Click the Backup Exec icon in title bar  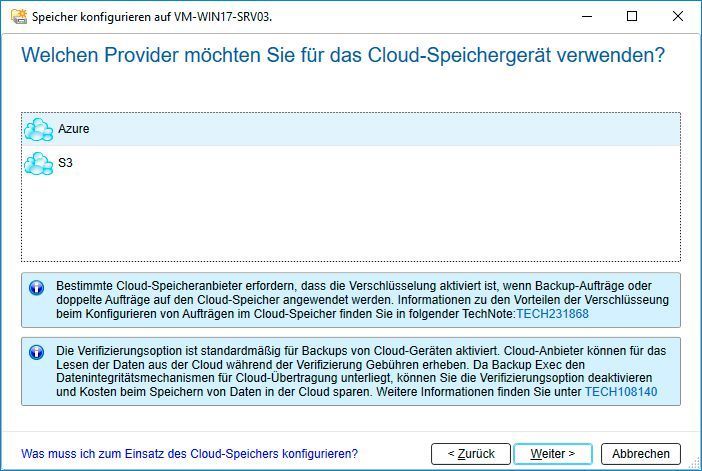[x=19, y=16]
